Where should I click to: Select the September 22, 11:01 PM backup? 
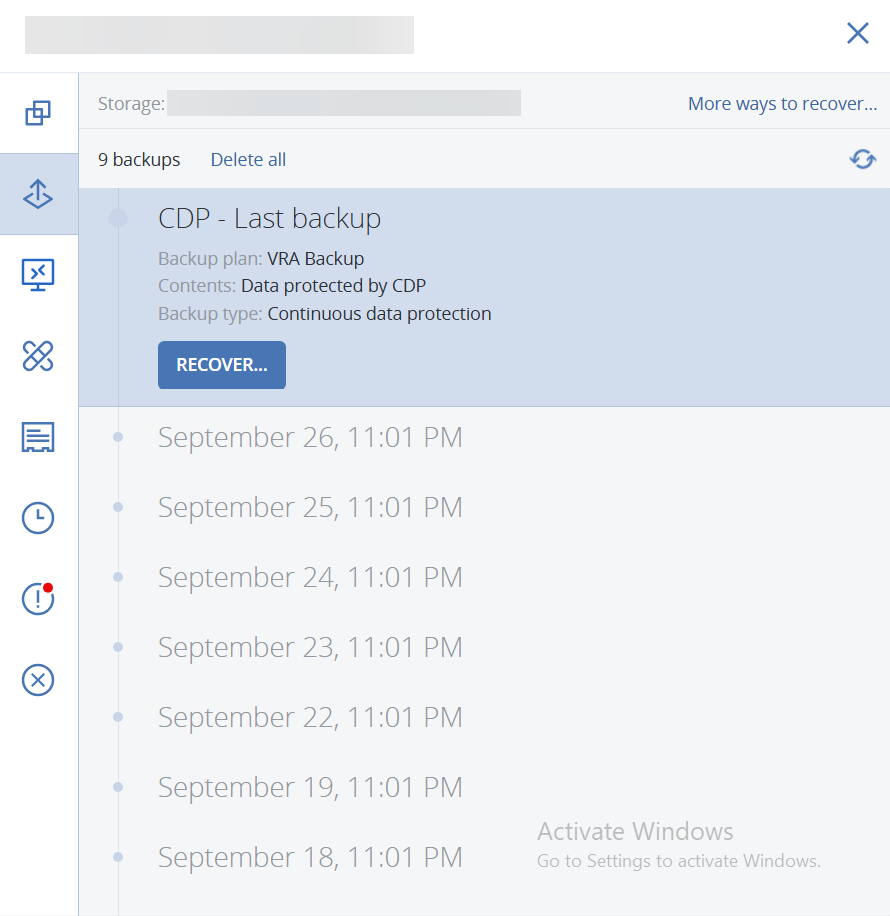point(310,718)
